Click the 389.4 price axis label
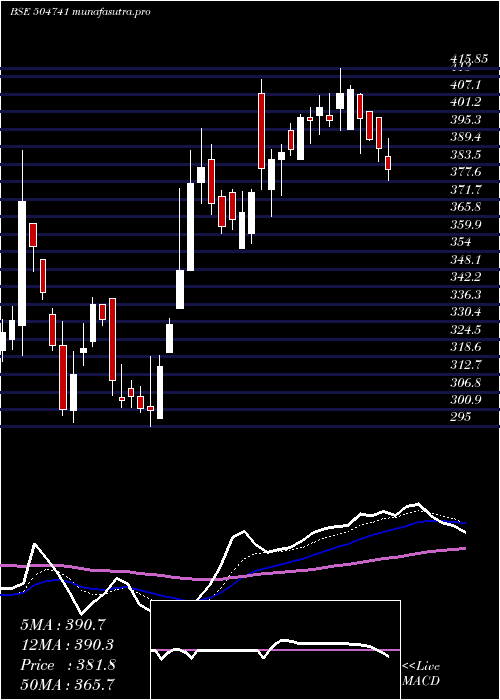Viewport: 500px width, 700px height. coord(465,137)
